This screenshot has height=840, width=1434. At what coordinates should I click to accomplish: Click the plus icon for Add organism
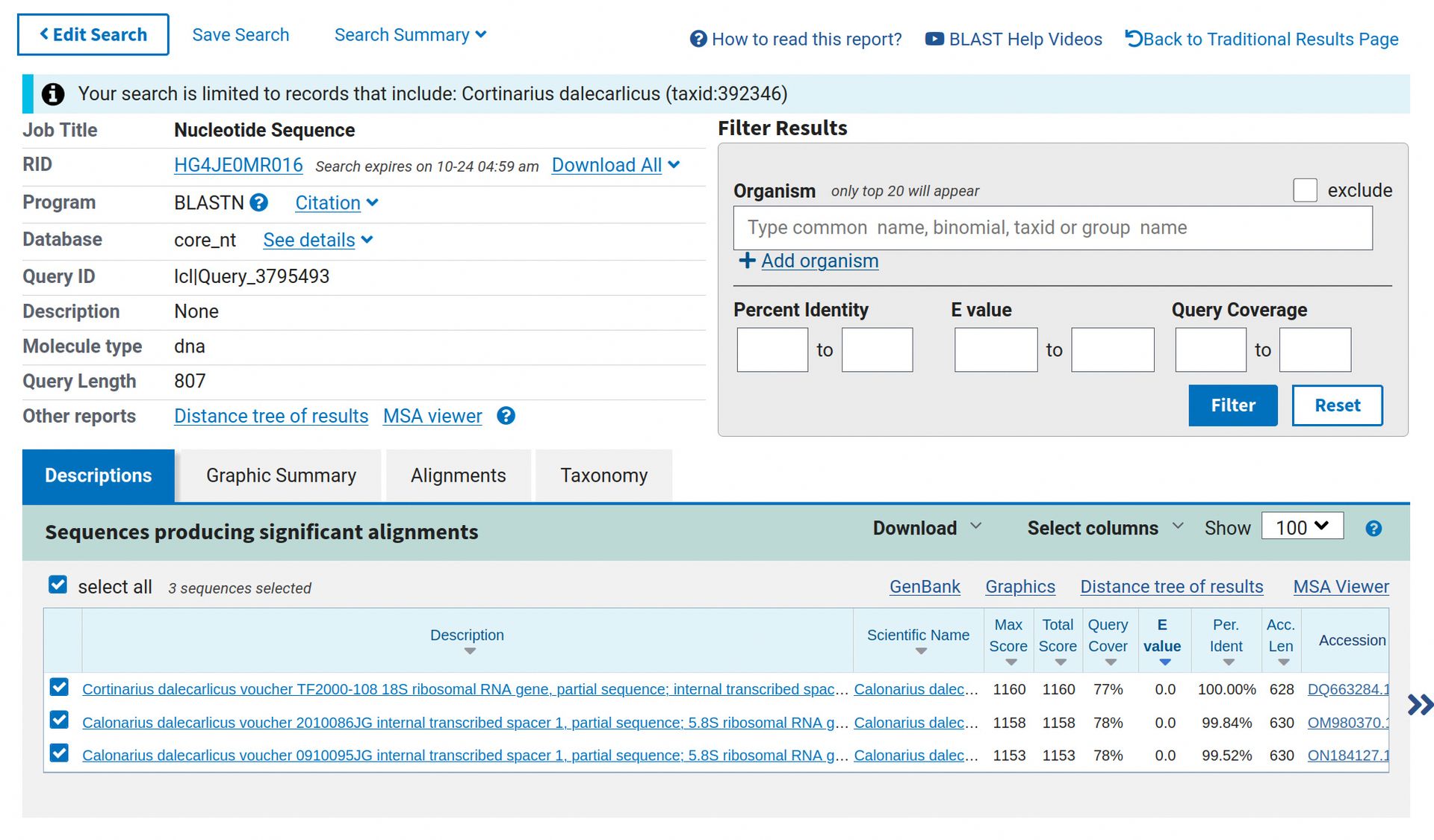click(x=746, y=261)
